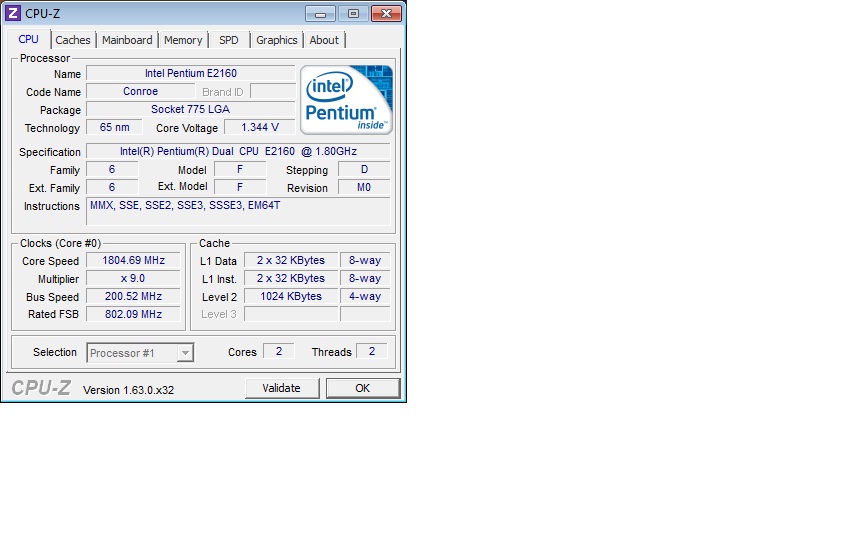Click the Bus Speed value 200.52 MHz
The width and height of the screenshot is (864, 540).
tap(133, 296)
